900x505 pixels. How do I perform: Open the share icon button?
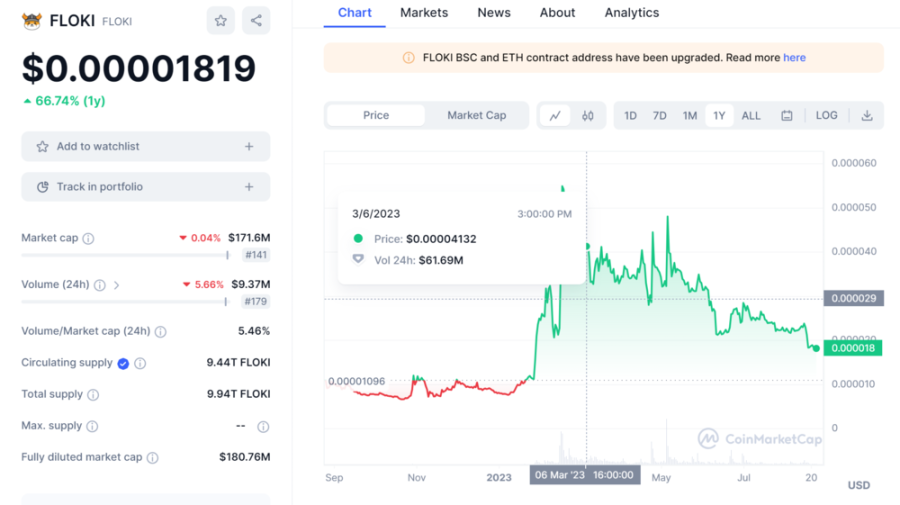[256, 21]
